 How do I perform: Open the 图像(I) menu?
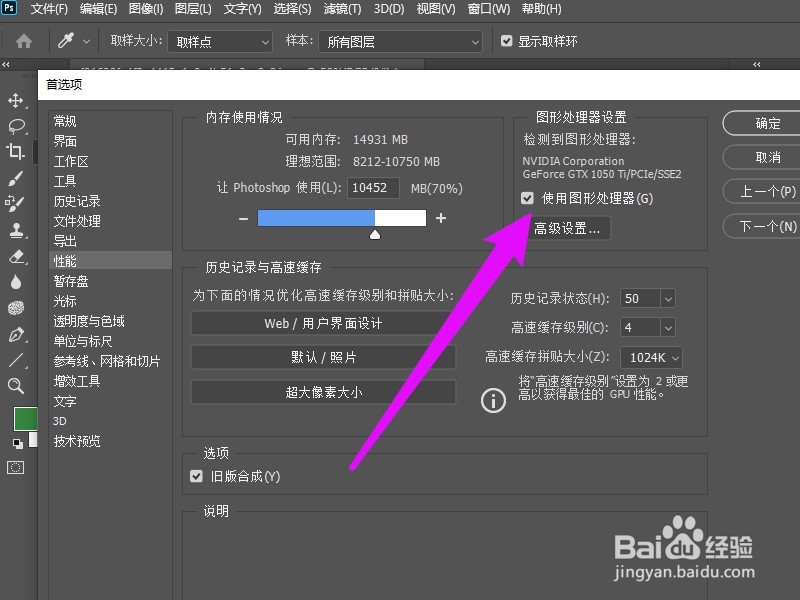pos(146,9)
